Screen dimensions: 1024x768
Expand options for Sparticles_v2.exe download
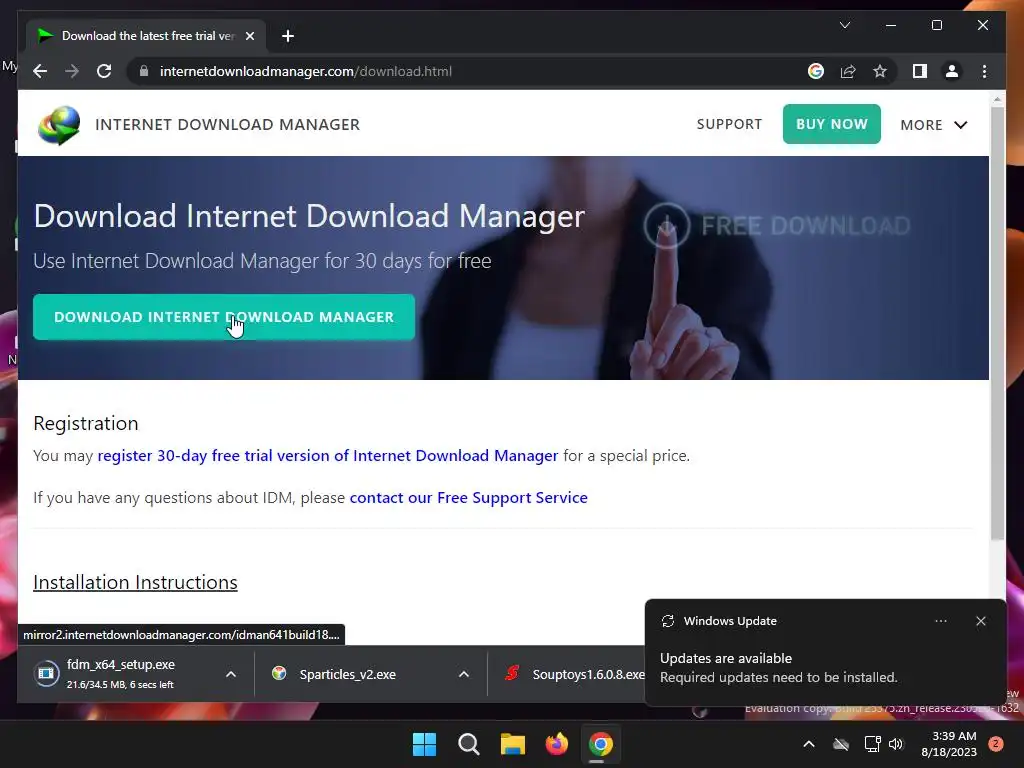464,674
